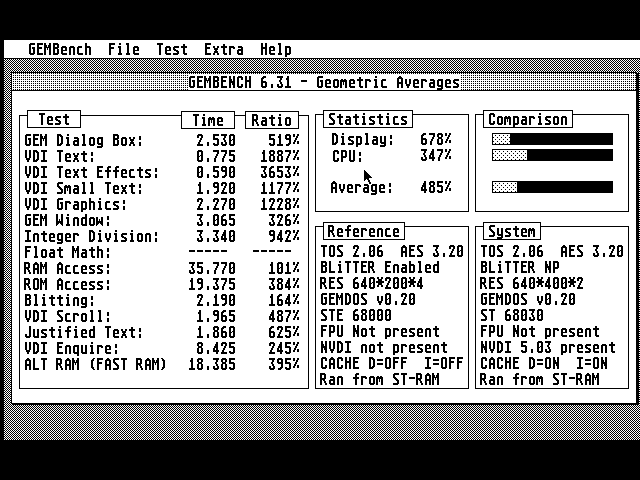
Task: Click the Ratio column header
Action: point(272,120)
